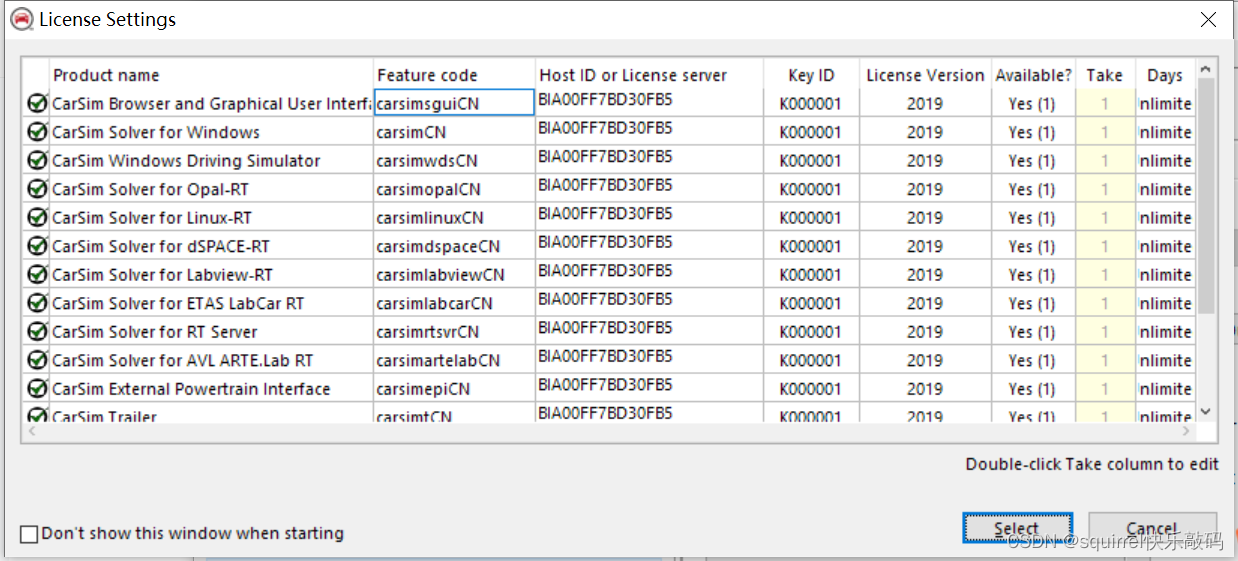Click Host ID cell in carsimartelabCN row
Screen dimensions: 1238x561
[649, 360]
